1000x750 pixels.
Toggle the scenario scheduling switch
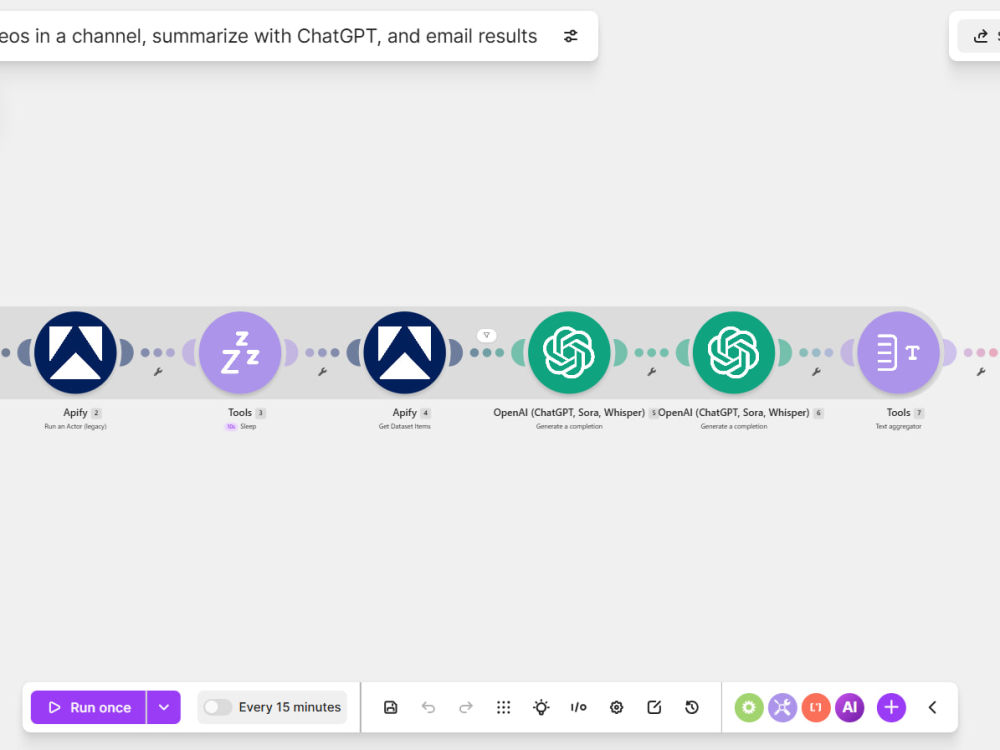[217, 707]
